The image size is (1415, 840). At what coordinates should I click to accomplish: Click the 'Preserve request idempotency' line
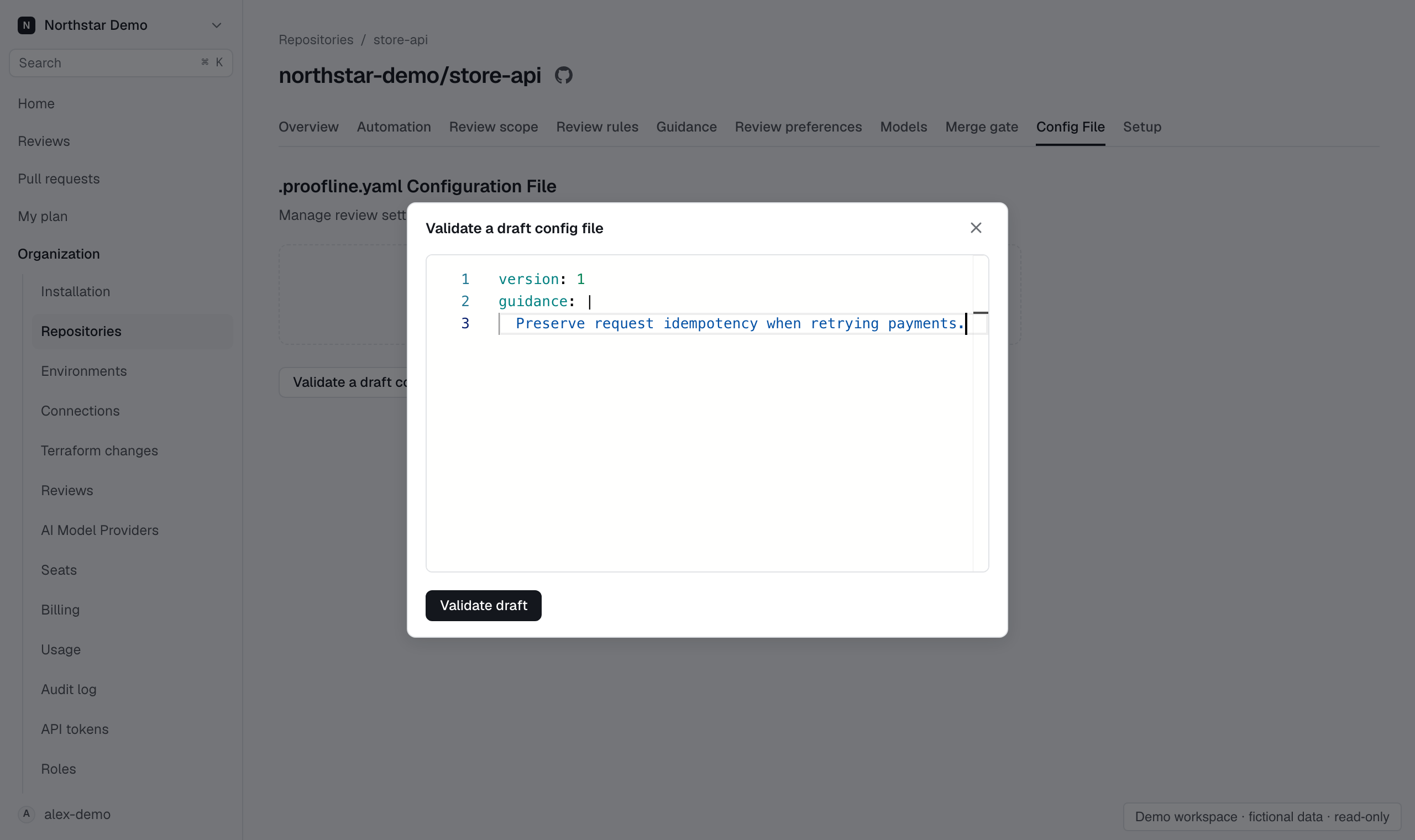coord(740,324)
